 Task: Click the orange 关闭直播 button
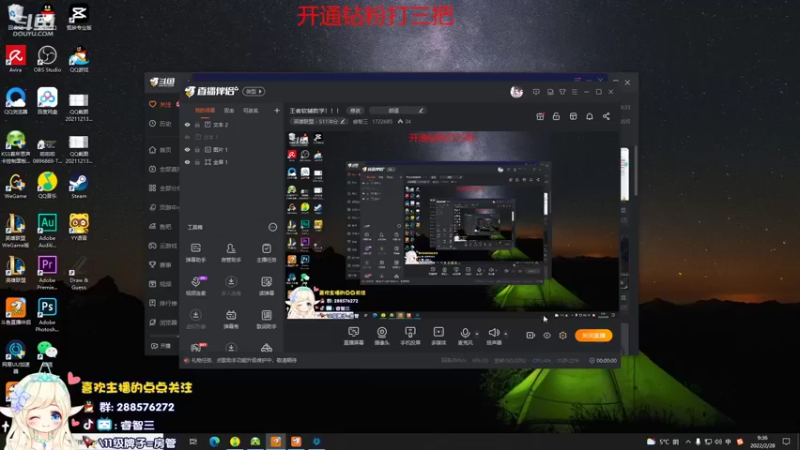tap(593, 335)
